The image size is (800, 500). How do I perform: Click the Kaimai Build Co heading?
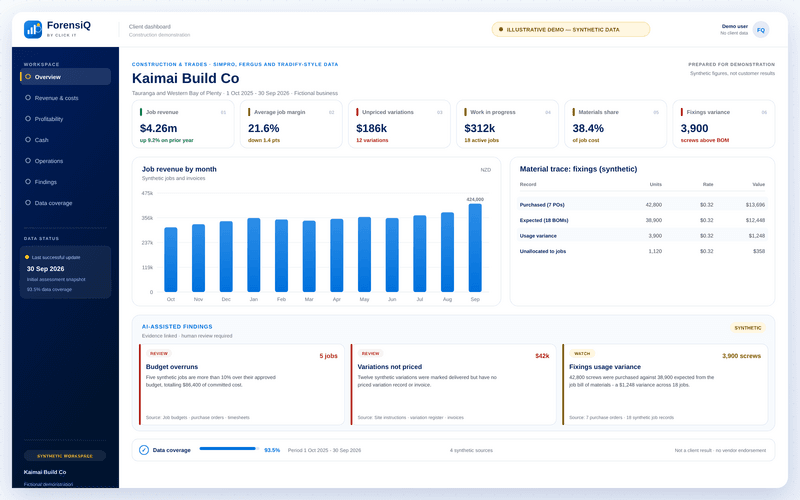(186, 79)
